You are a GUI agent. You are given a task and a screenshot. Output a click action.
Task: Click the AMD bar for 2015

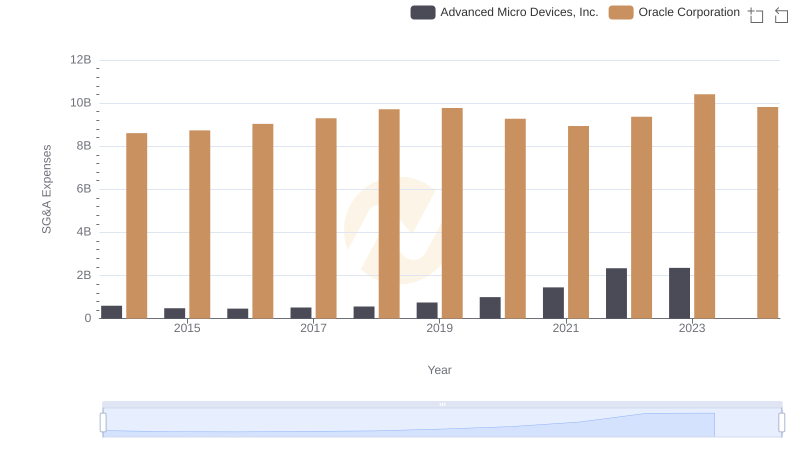pos(174,313)
